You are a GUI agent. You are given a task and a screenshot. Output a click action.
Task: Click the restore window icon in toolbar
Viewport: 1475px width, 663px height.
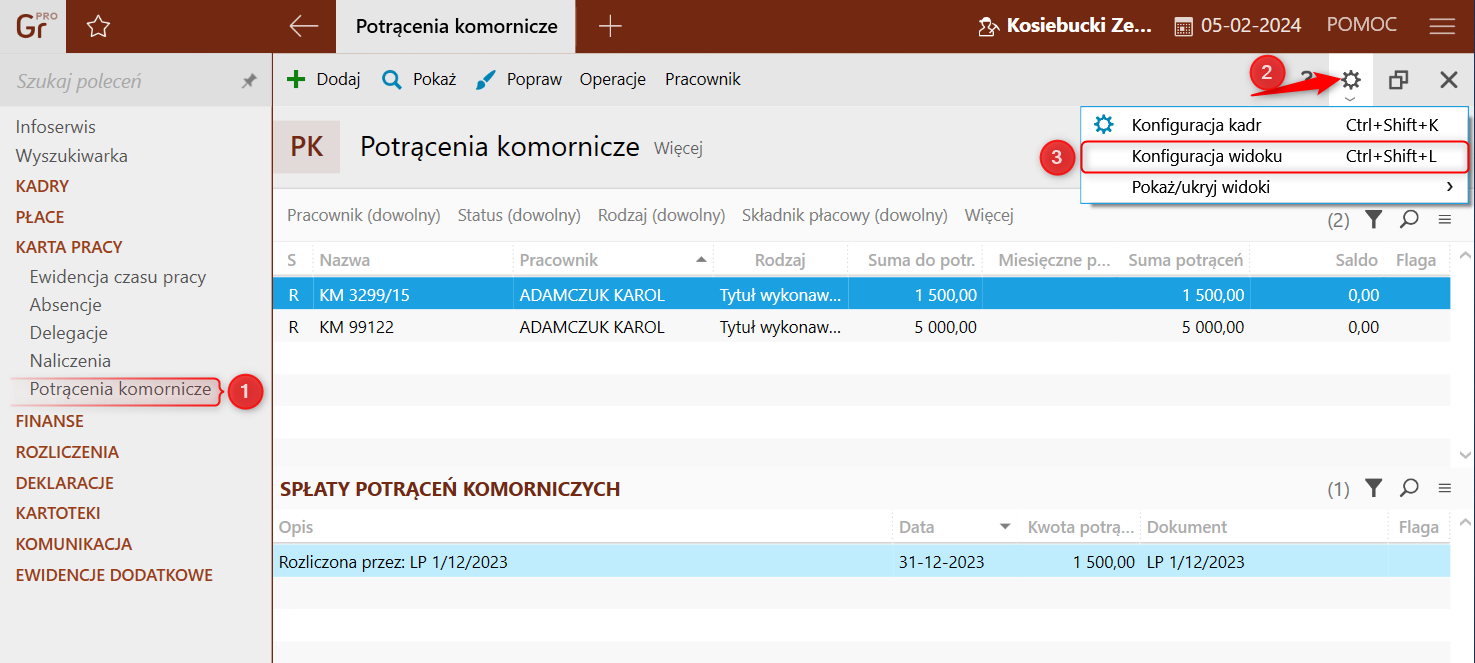1399,80
